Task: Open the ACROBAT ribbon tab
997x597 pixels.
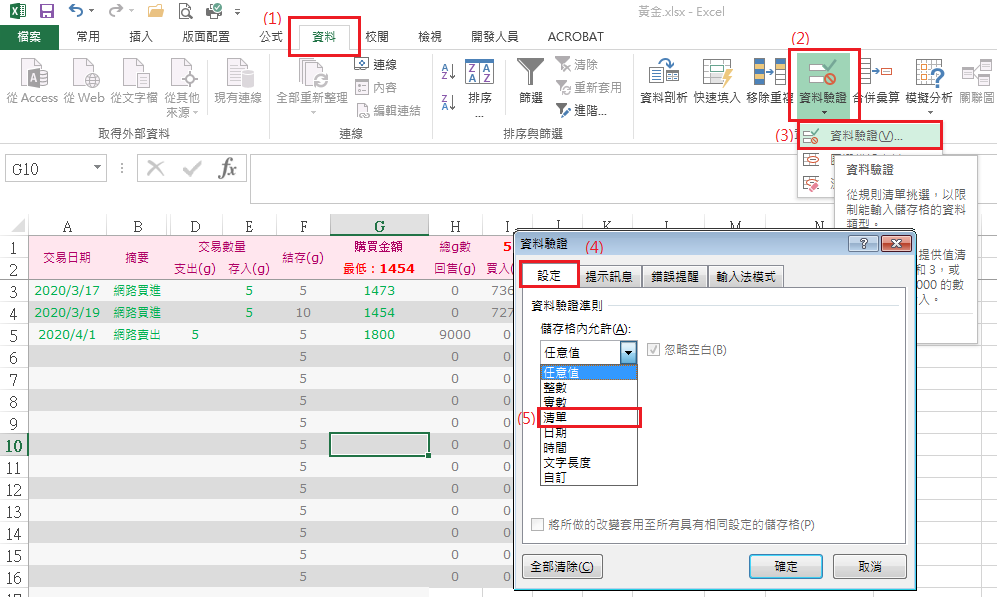Action: (575, 37)
